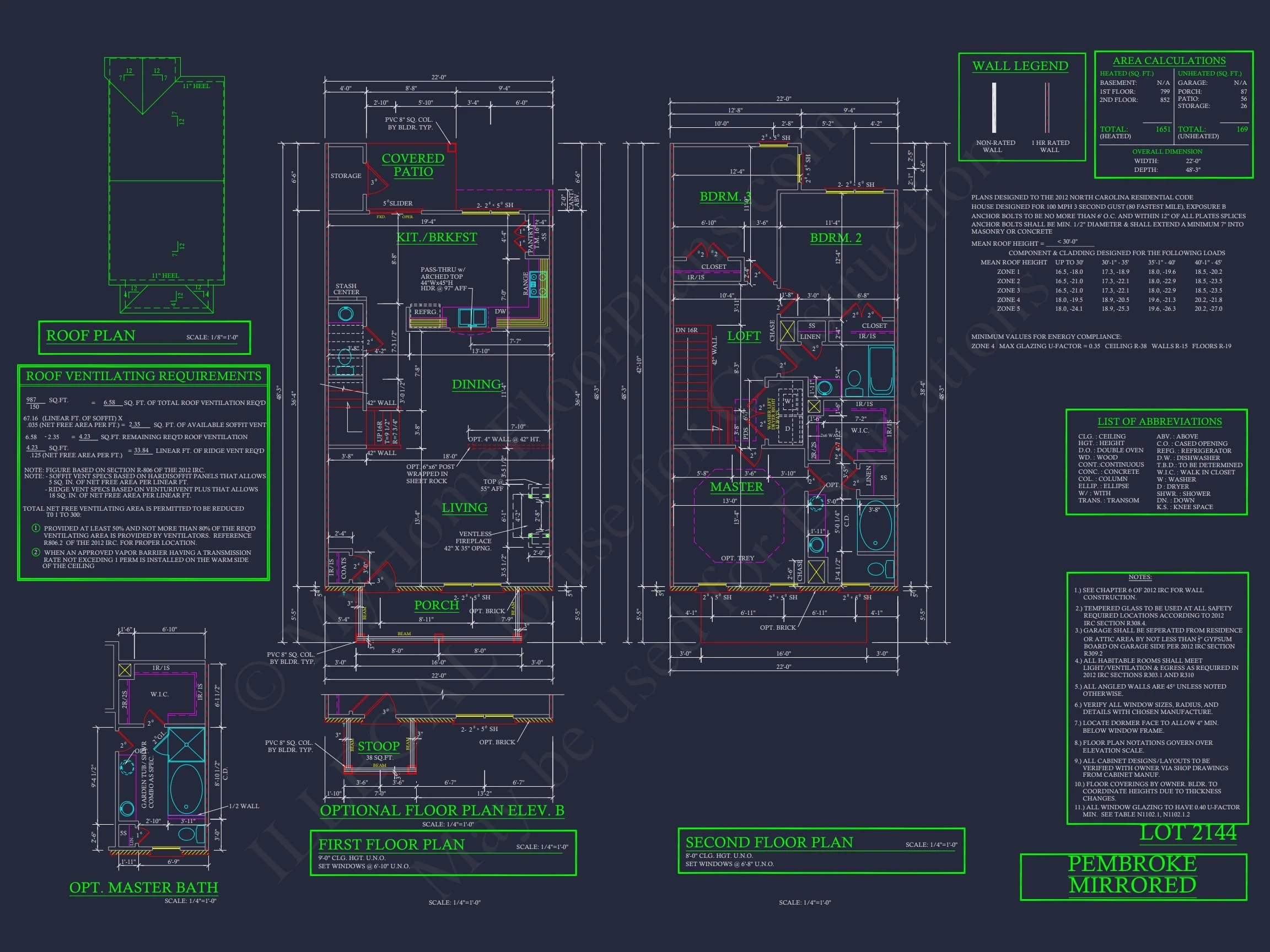Click the LIVING room label
The width and height of the screenshot is (1270, 952).
click(x=465, y=508)
